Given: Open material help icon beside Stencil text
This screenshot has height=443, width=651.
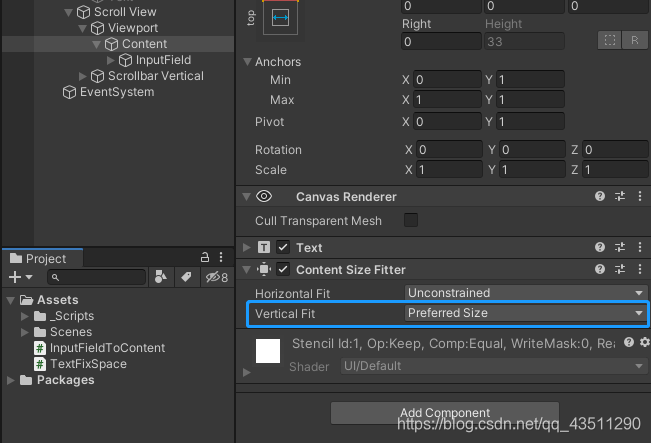Looking at the screenshot, I should click(629, 342).
